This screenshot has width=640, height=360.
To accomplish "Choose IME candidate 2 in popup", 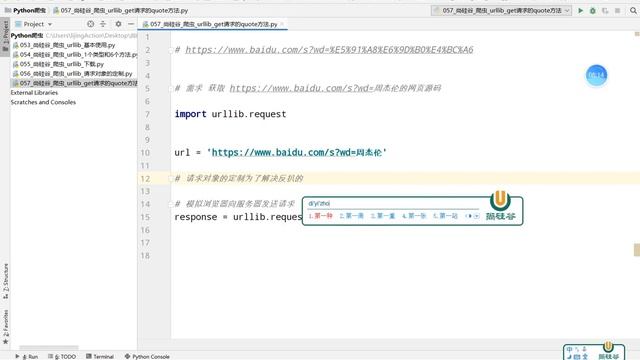I will (x=351, y=216).
